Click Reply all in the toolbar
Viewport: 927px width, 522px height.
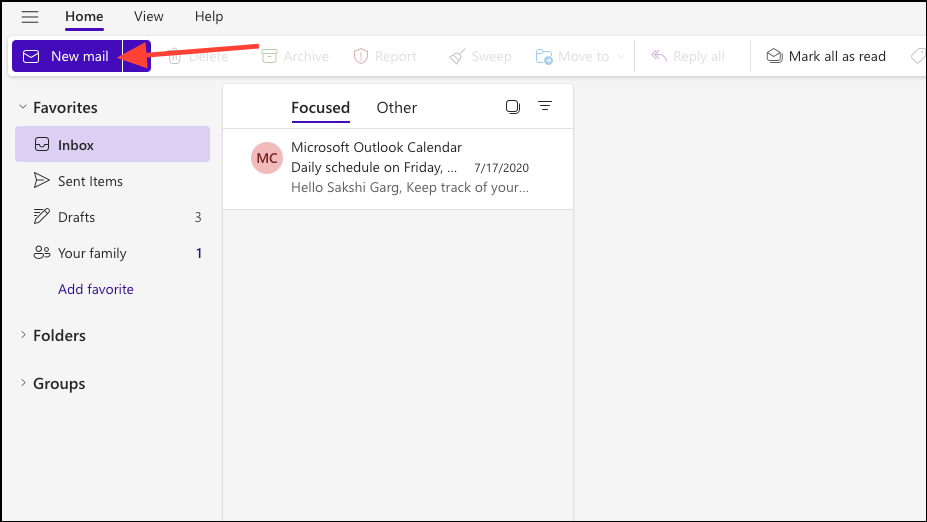tap(688, 56)
